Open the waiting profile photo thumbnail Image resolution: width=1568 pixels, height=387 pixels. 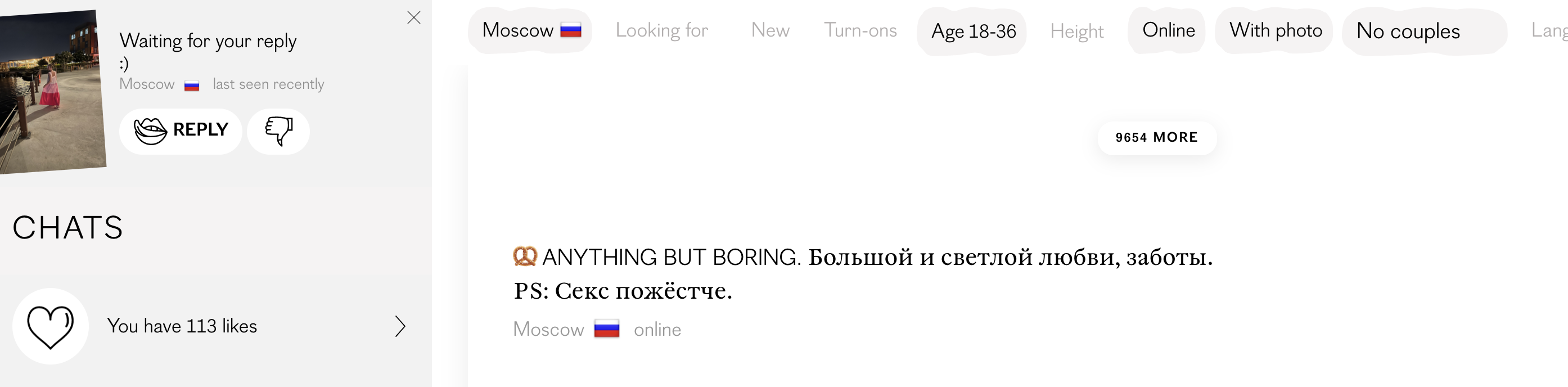52,91
